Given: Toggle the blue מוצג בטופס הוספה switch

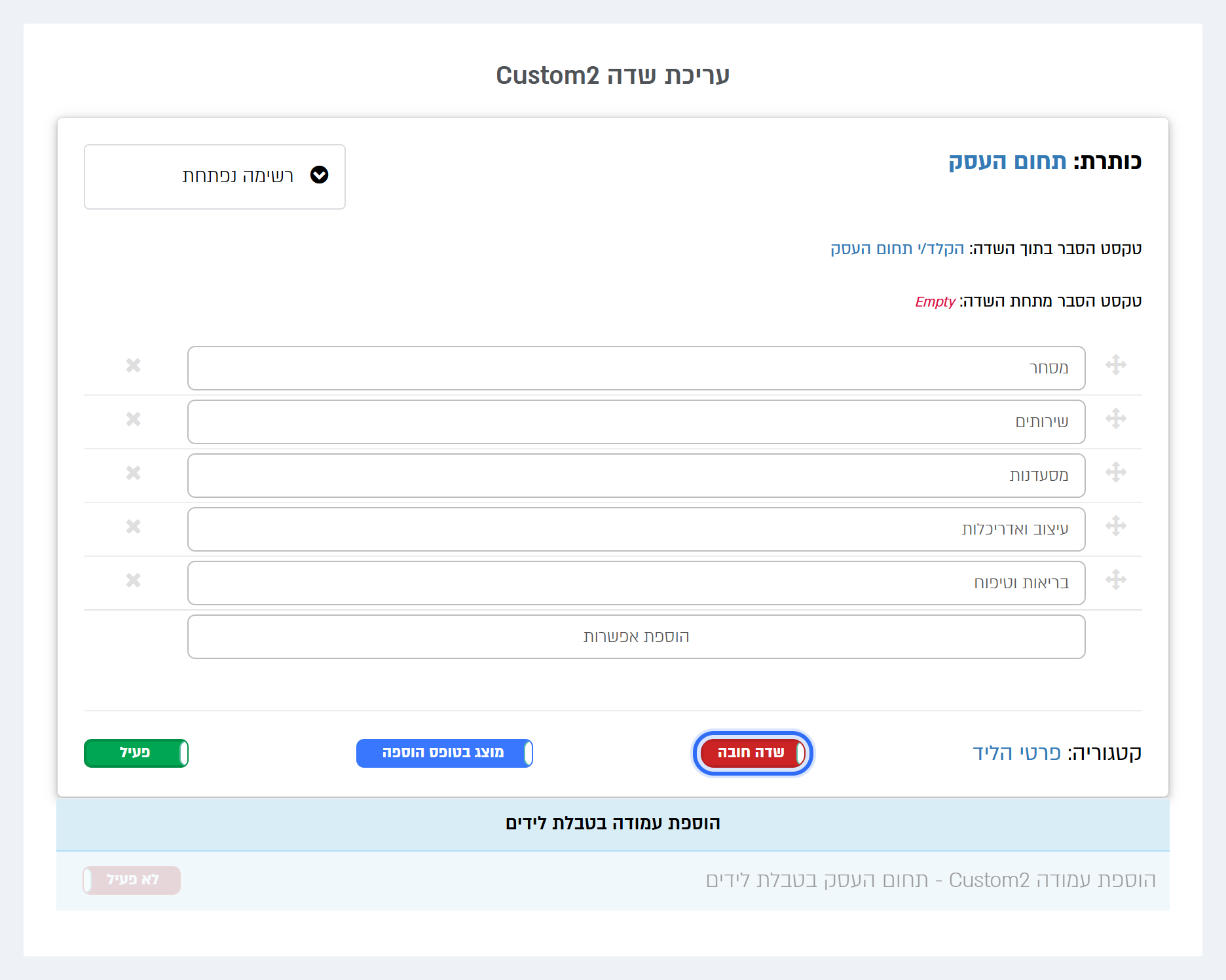Looking at the screenshot, I should click(445, 753).
